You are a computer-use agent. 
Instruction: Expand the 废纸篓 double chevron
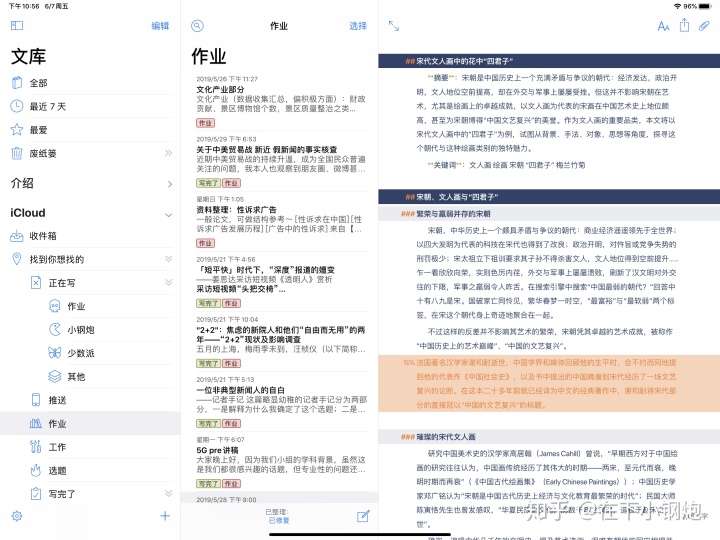tap(168, 153)
